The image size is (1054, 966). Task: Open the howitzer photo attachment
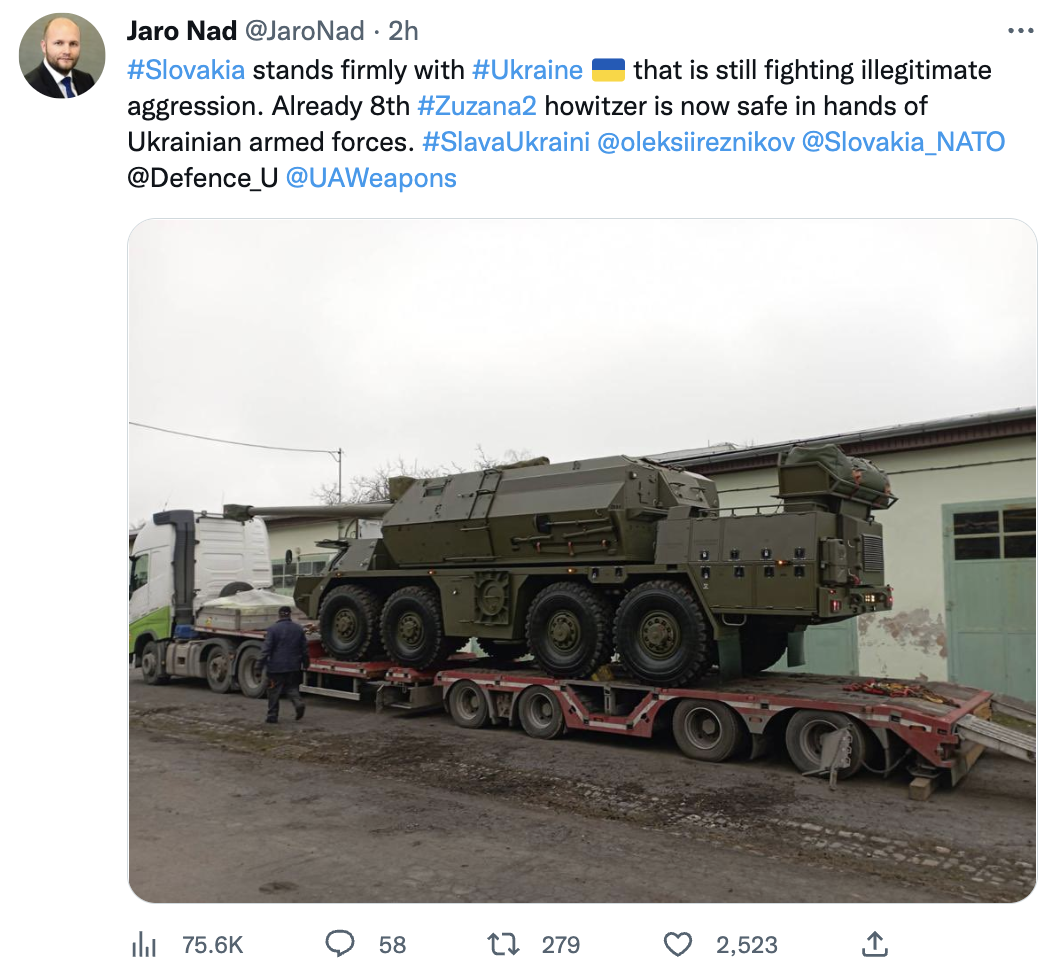coord(582,561)
